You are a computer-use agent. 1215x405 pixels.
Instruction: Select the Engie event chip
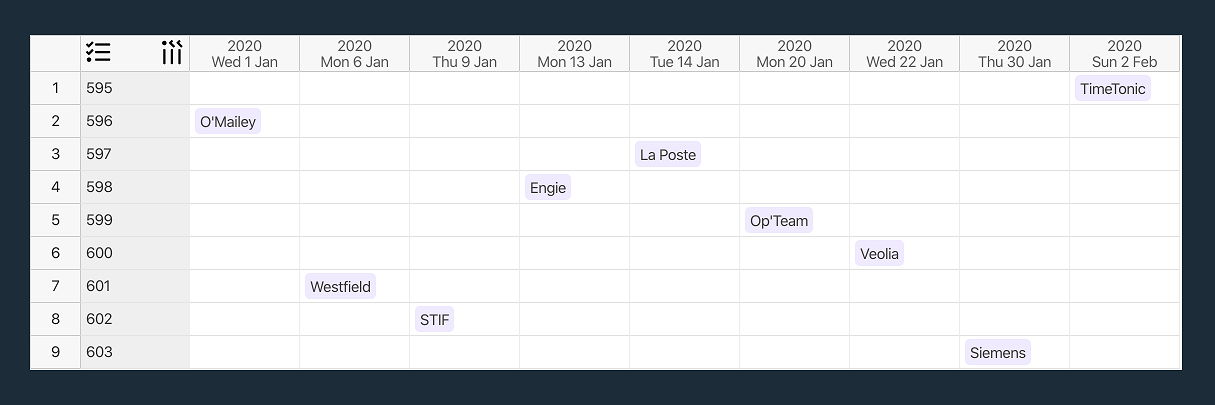pos(548,188)
